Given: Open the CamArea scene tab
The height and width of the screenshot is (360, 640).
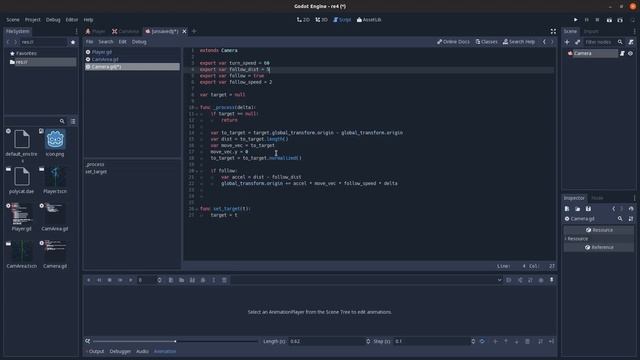Looking at the screenshot, I should (125, 31).
